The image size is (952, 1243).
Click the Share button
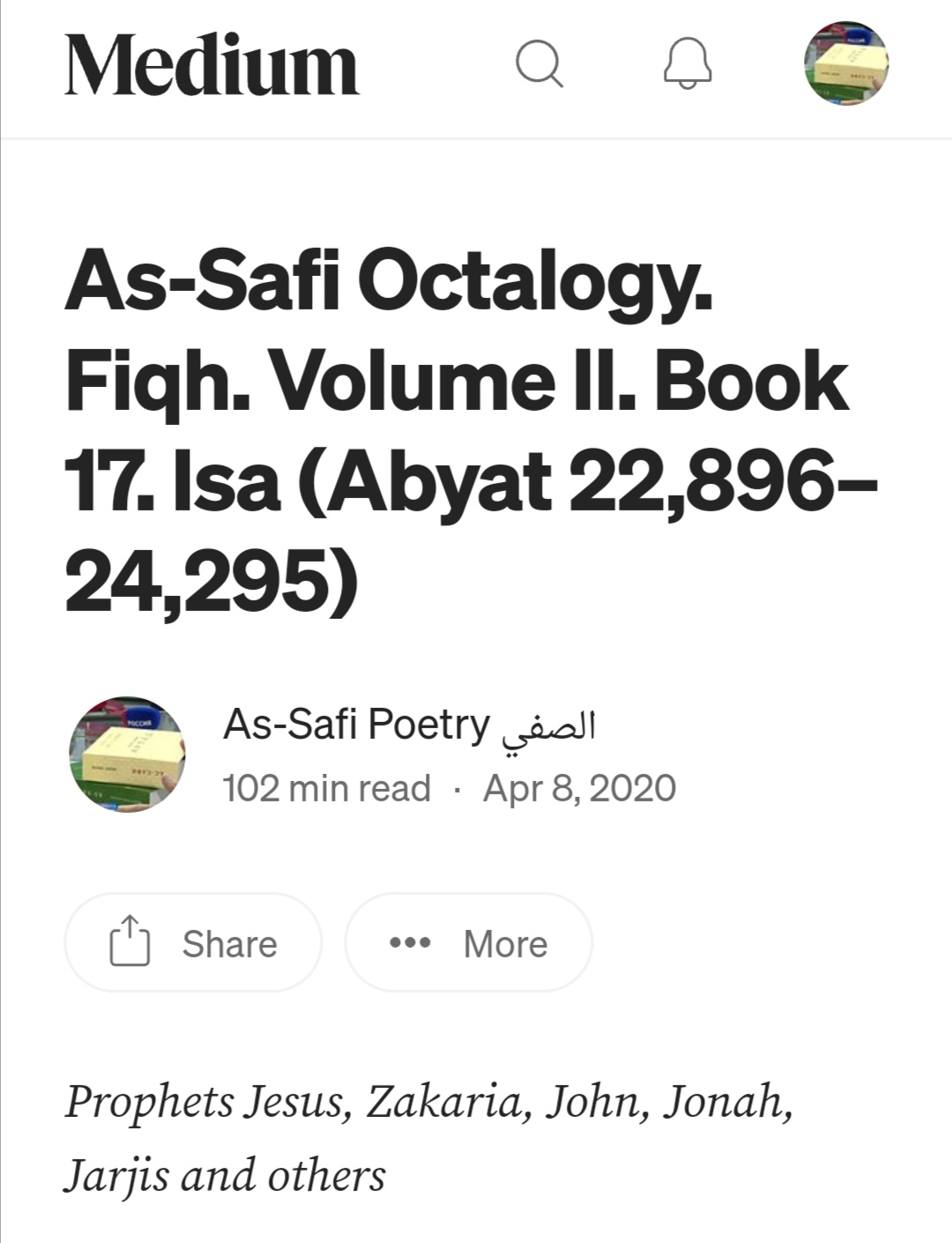(x=193, y=942)
